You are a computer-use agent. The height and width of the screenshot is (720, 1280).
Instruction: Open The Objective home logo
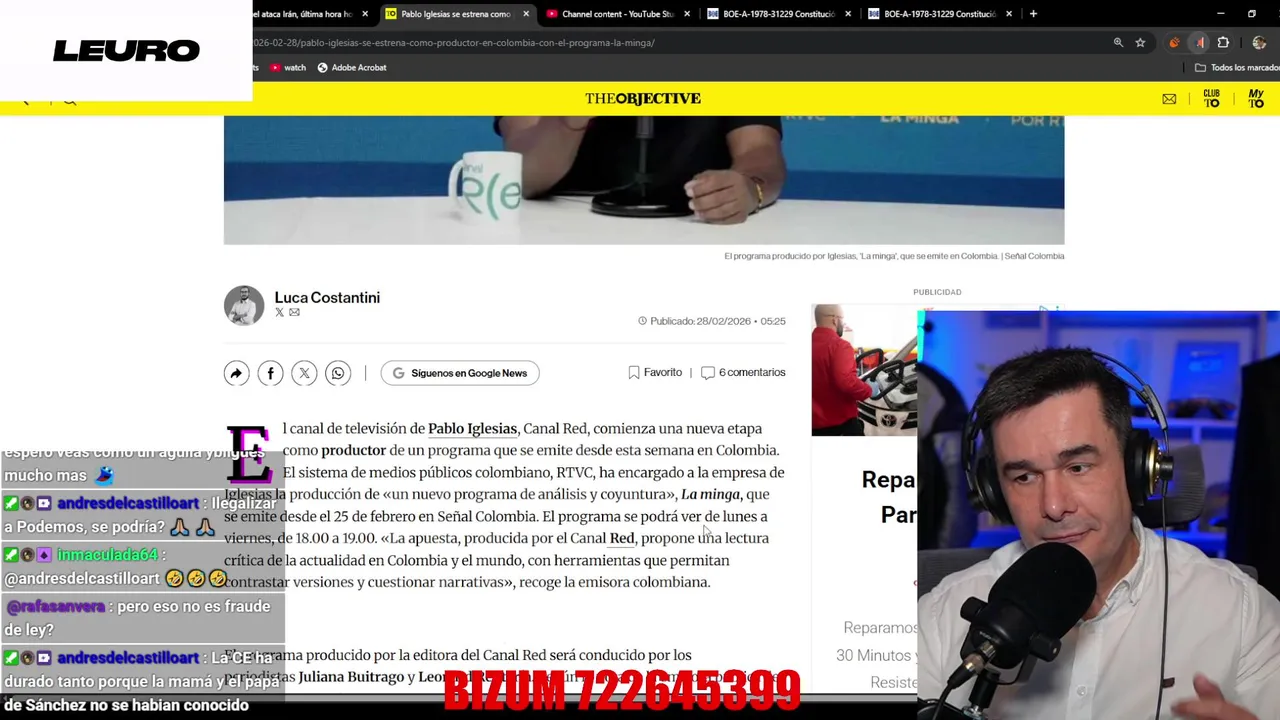tap(643, 98)
